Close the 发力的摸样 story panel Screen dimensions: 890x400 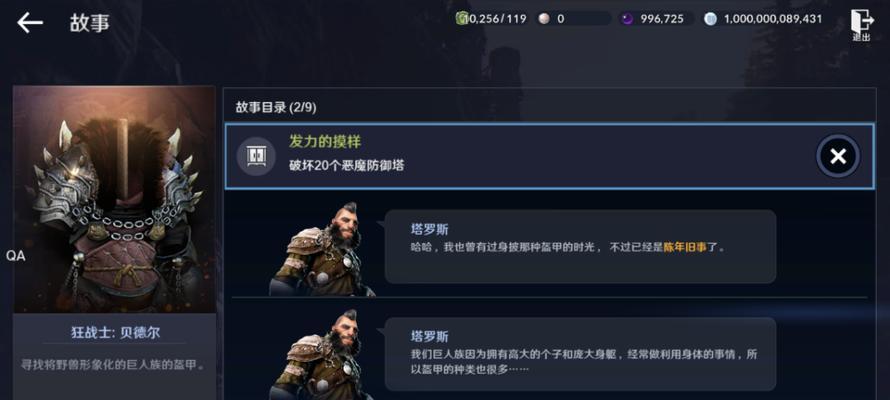(x=838, y=157)
